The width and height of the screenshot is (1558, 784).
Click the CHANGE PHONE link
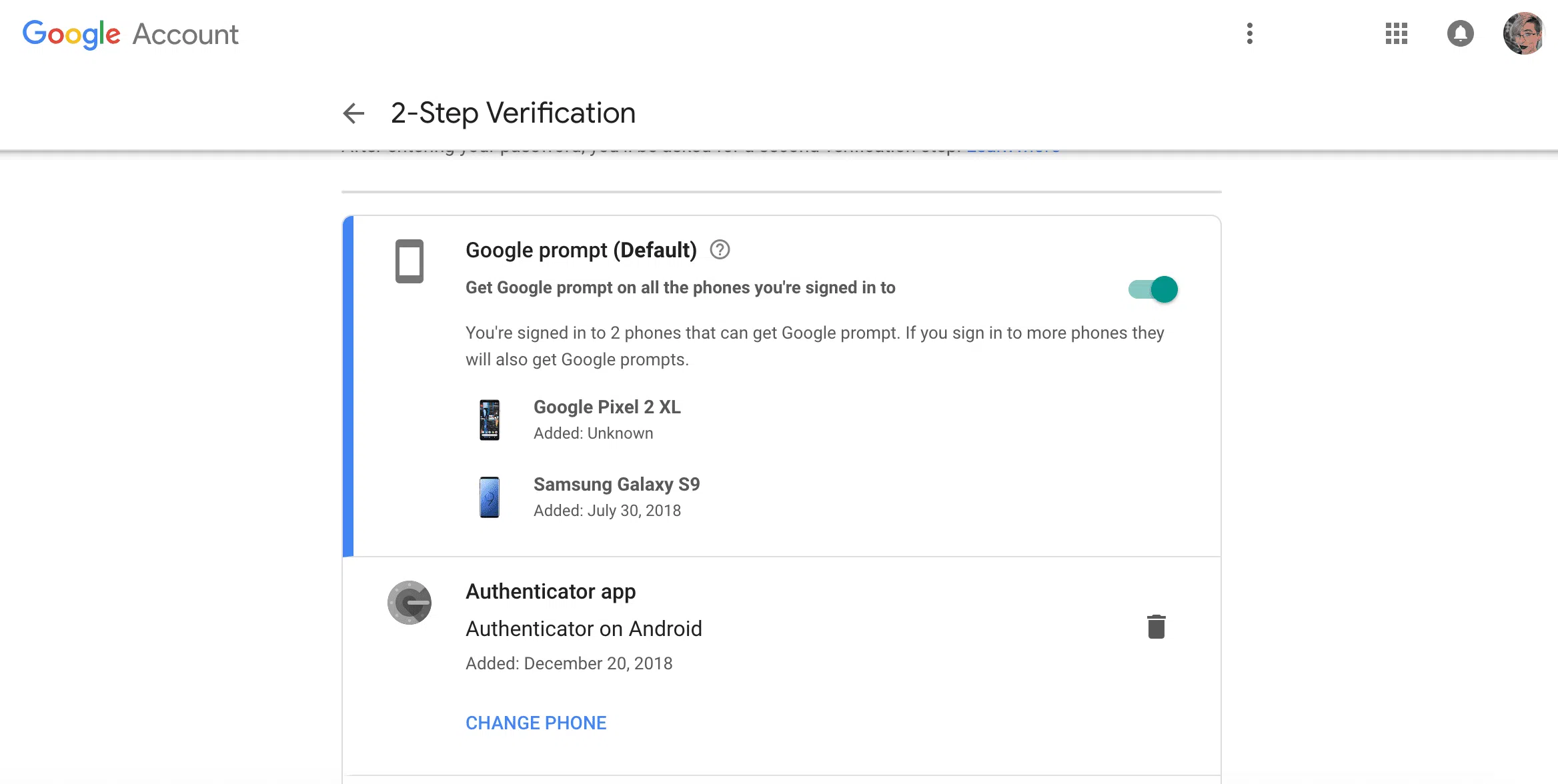536,723
